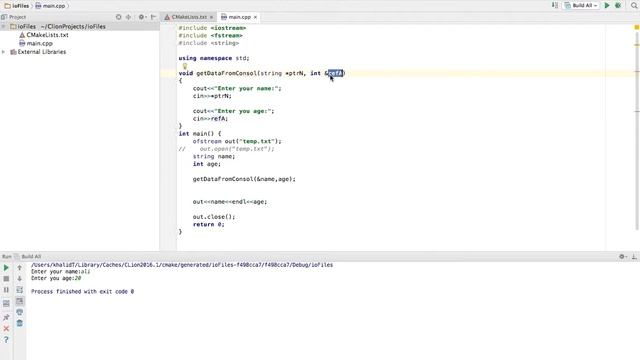Click the binary-digits icon left of Build All
Viewport: 640px width, 360px height.
tap(555, 5)
